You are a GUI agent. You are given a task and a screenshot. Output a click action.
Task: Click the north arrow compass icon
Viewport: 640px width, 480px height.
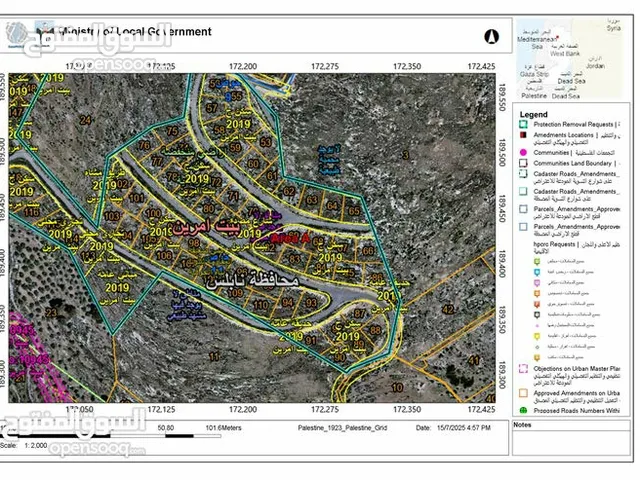[x=491, y=37]
